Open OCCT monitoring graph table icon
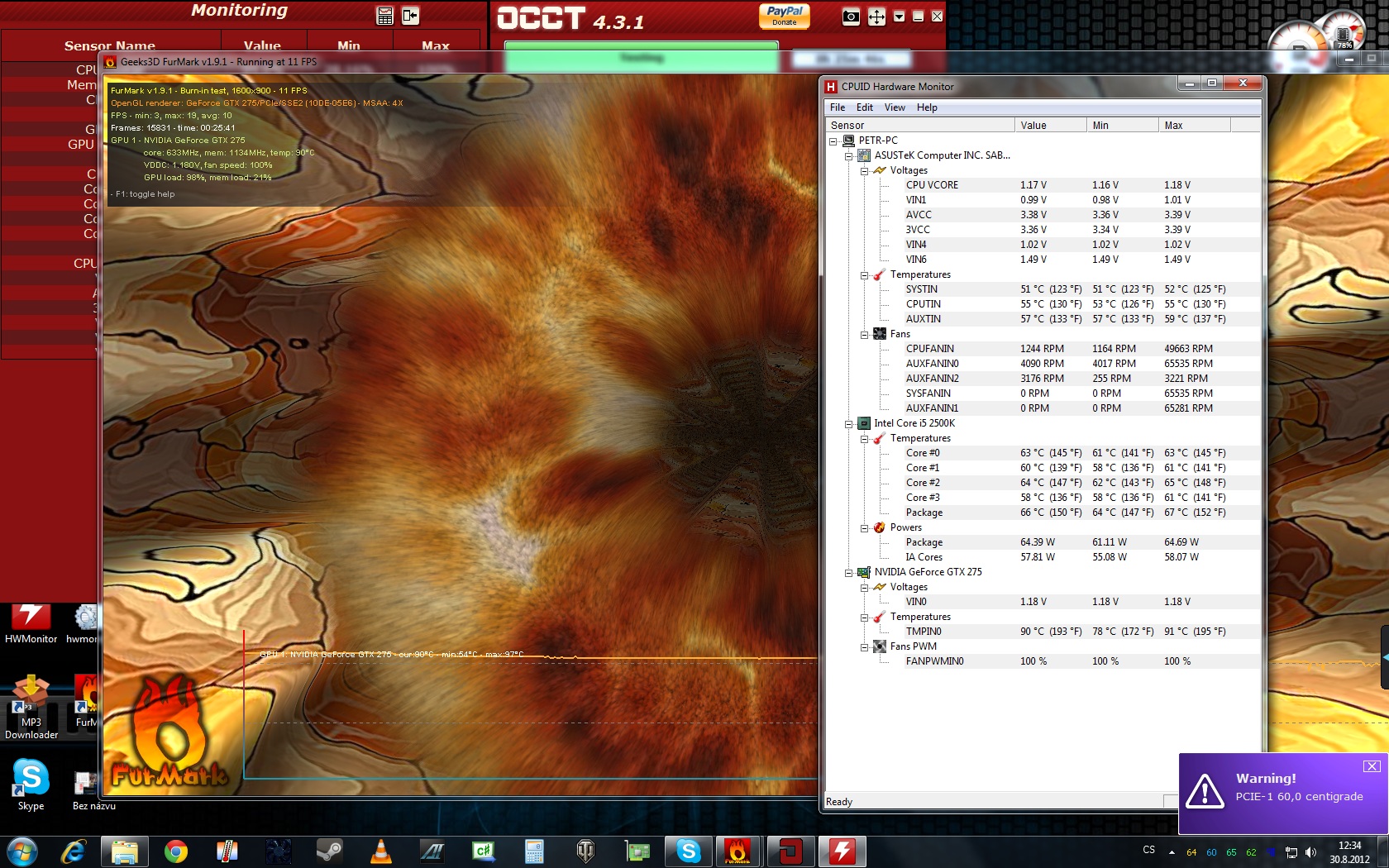This screenshot has height=868, width=1389. 384,16
